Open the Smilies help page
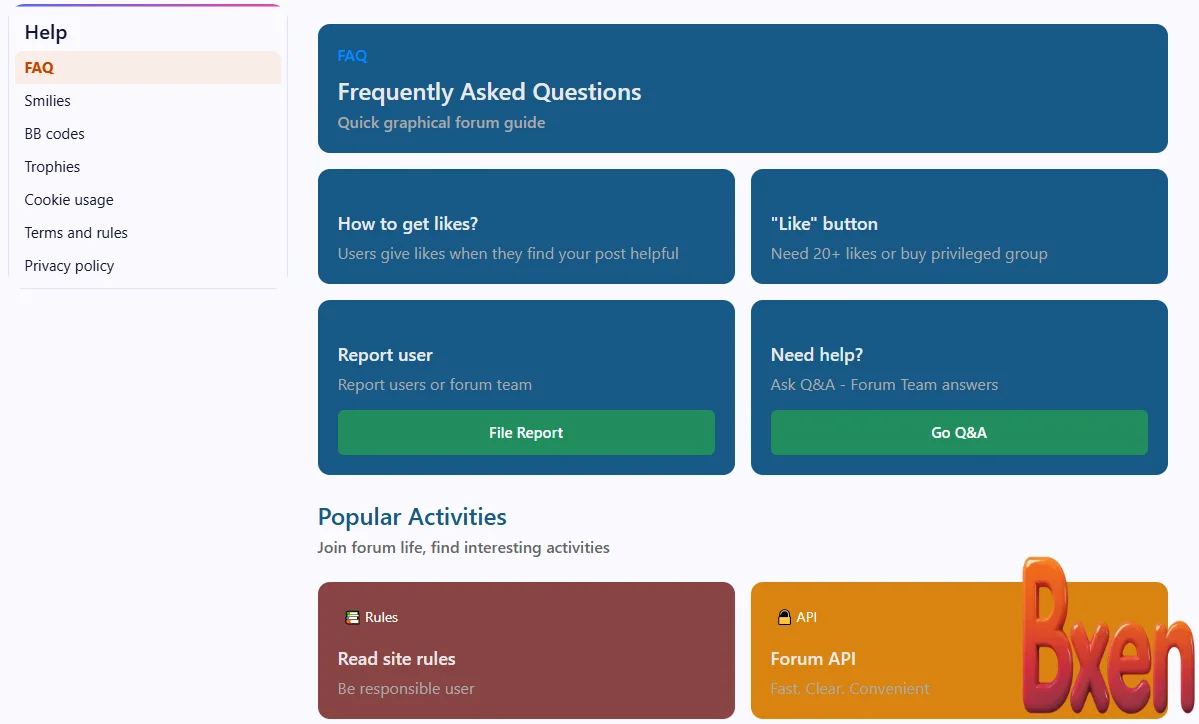Screen dimensions: 1199x724 point(48,101)
